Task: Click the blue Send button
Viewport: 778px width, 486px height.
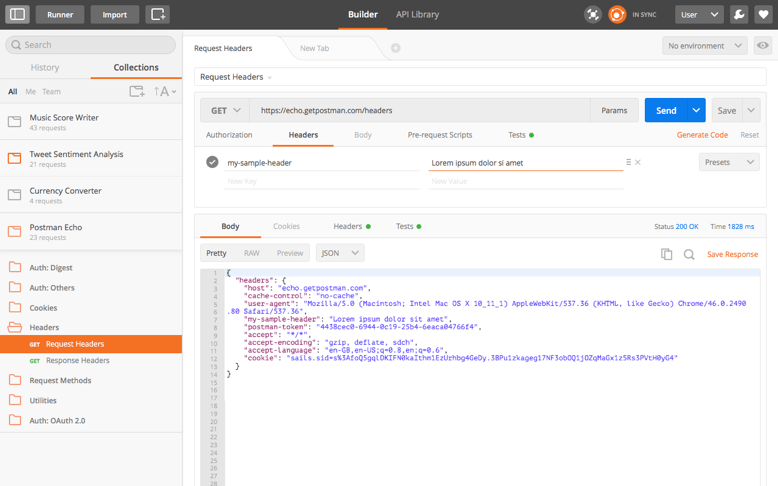Action: point(665,111)
